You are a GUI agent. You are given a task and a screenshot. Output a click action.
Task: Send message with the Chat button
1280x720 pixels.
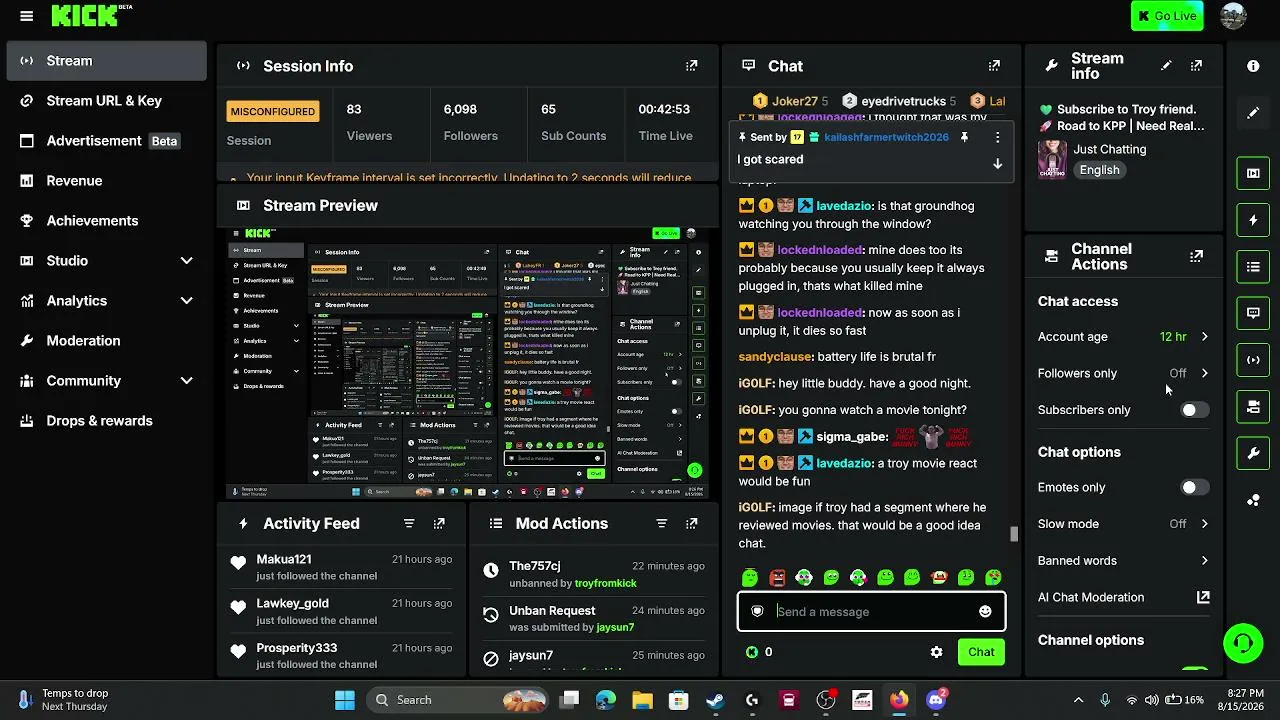[981, 652]
